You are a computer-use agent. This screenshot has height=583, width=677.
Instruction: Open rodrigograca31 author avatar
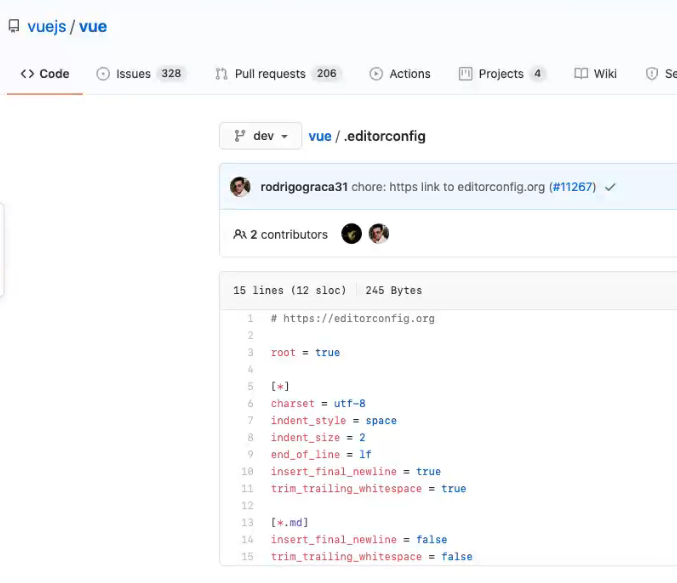[240, 187]
